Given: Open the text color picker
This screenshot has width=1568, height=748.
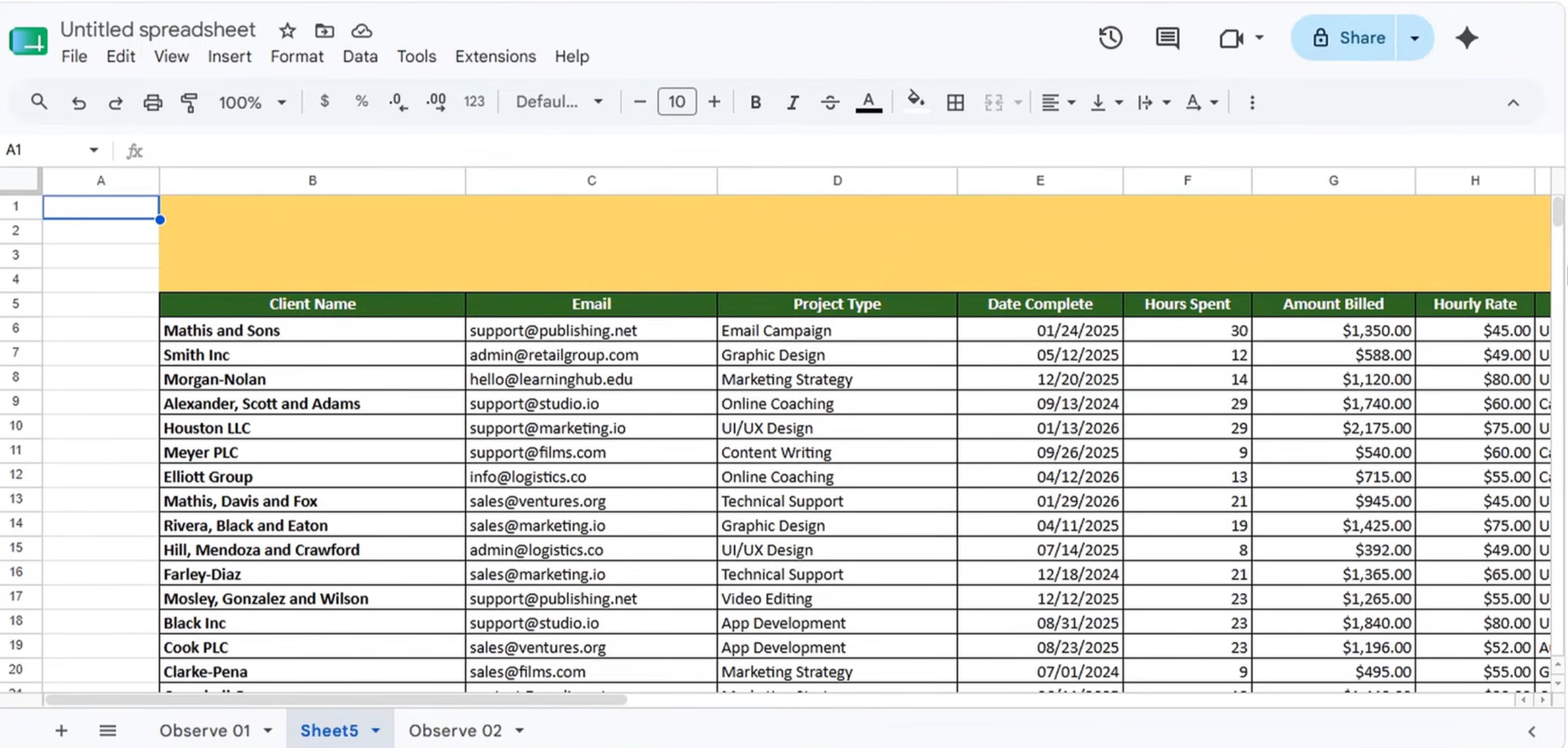Looking at the screenshot, I should (868, 102).
